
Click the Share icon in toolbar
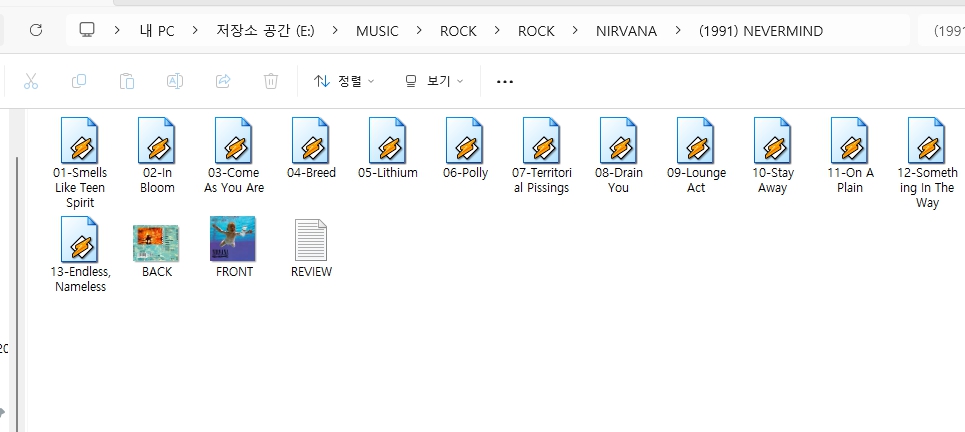coord(223,81)
